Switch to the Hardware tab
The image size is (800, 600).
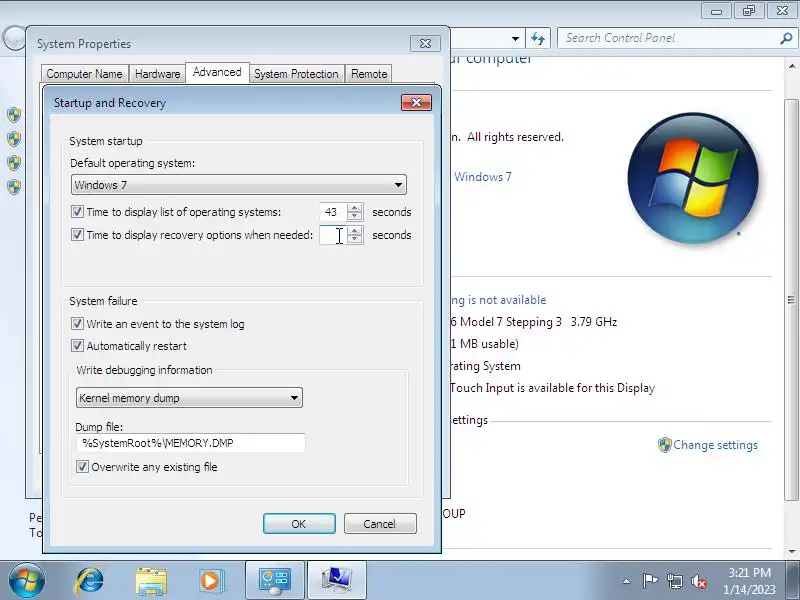158,74
